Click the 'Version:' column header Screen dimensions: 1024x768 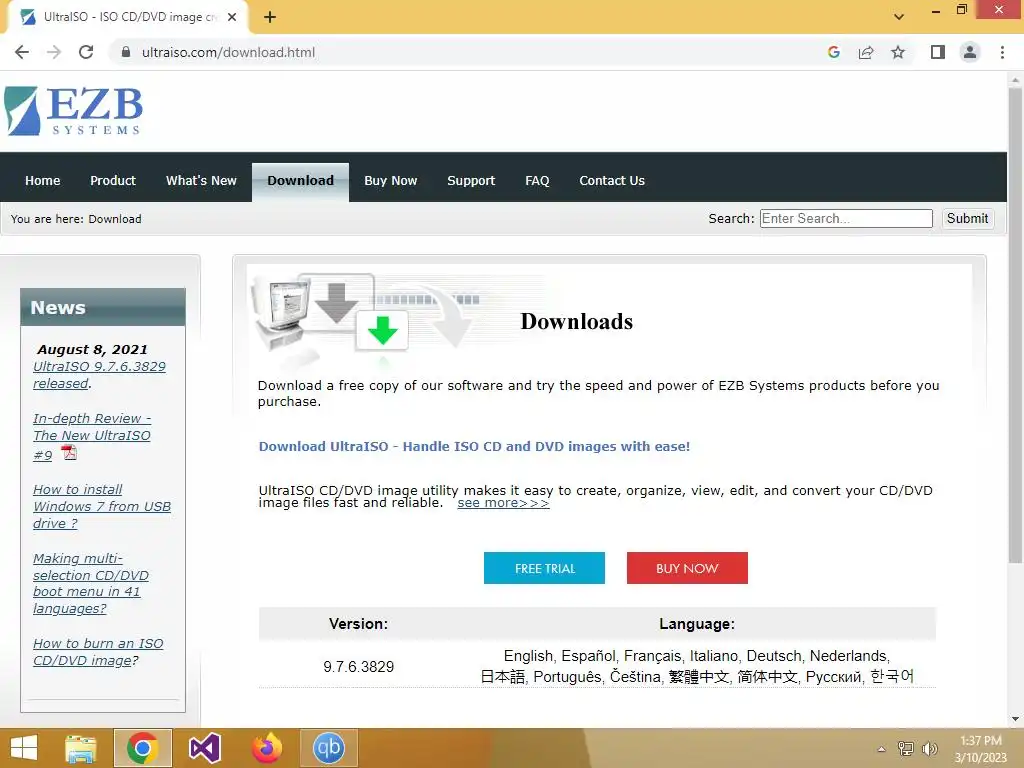pyautogui.click(x=359, y=624)
